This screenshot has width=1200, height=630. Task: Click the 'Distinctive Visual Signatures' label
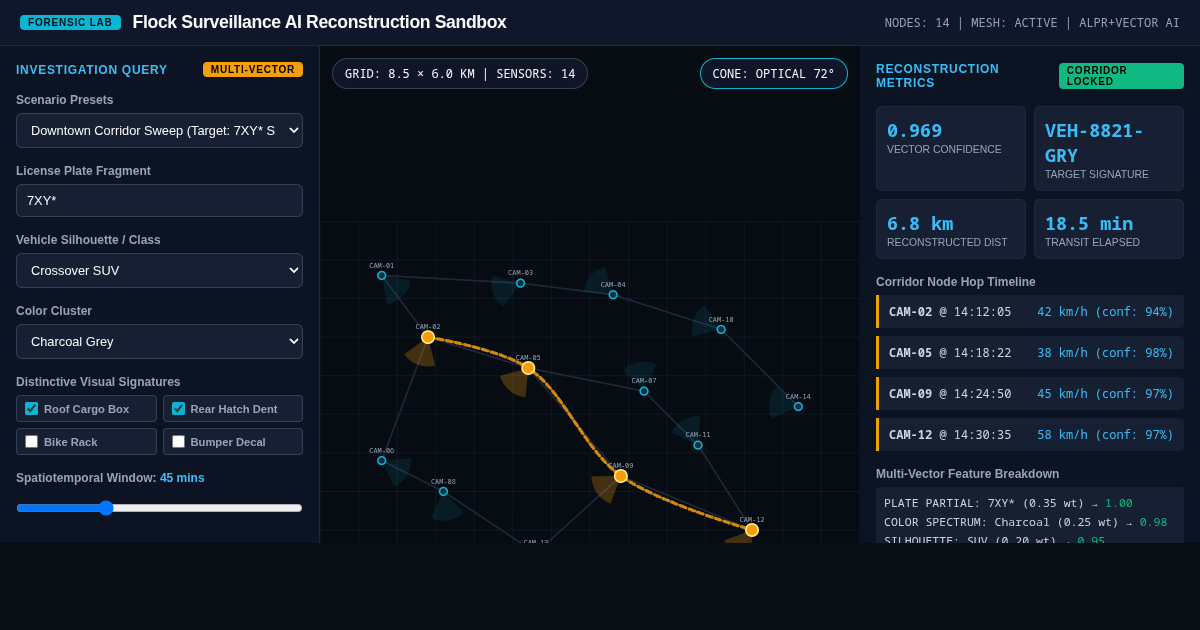[x=98, y=382]
